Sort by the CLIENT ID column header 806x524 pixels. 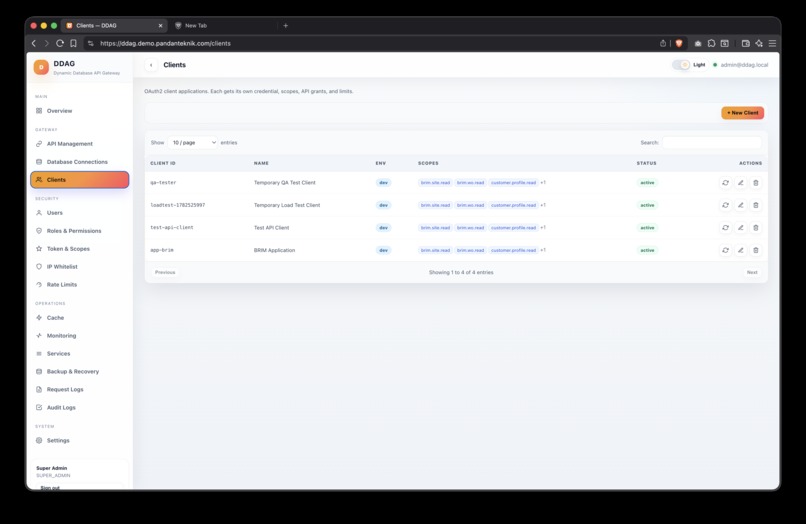[163, 163]
